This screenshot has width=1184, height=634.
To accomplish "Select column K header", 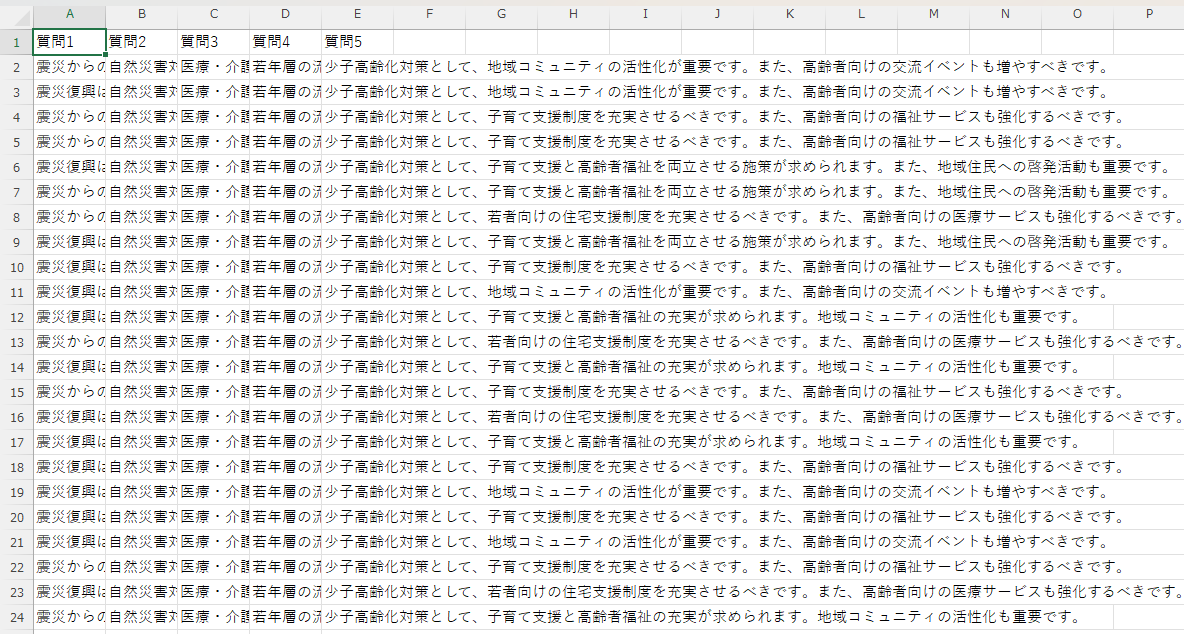I will 789,14.
